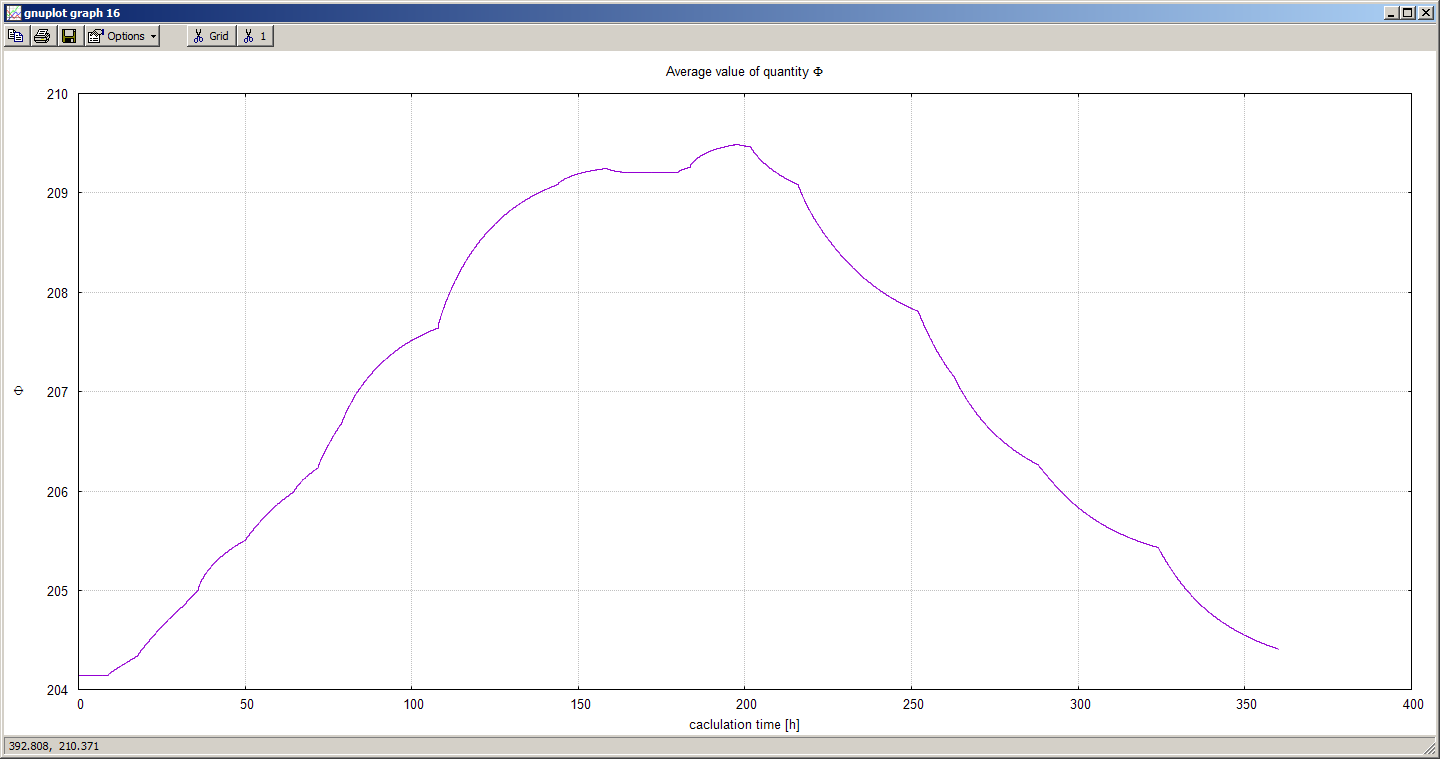This screenshot has height=759, width=1440.
Task: Toggle the Grid display button
Action: point(211,36)
